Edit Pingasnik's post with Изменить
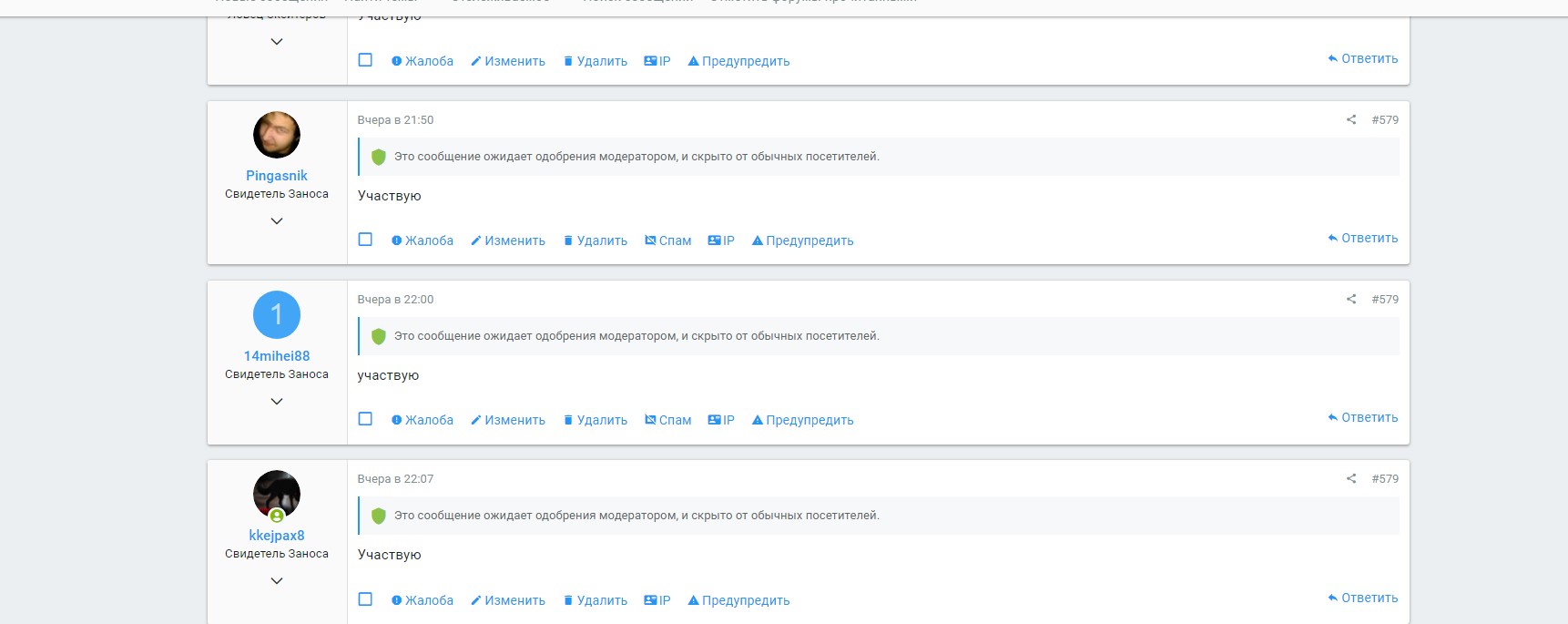Viewport: 1568px width, 624px height. [x=508, y=240]
